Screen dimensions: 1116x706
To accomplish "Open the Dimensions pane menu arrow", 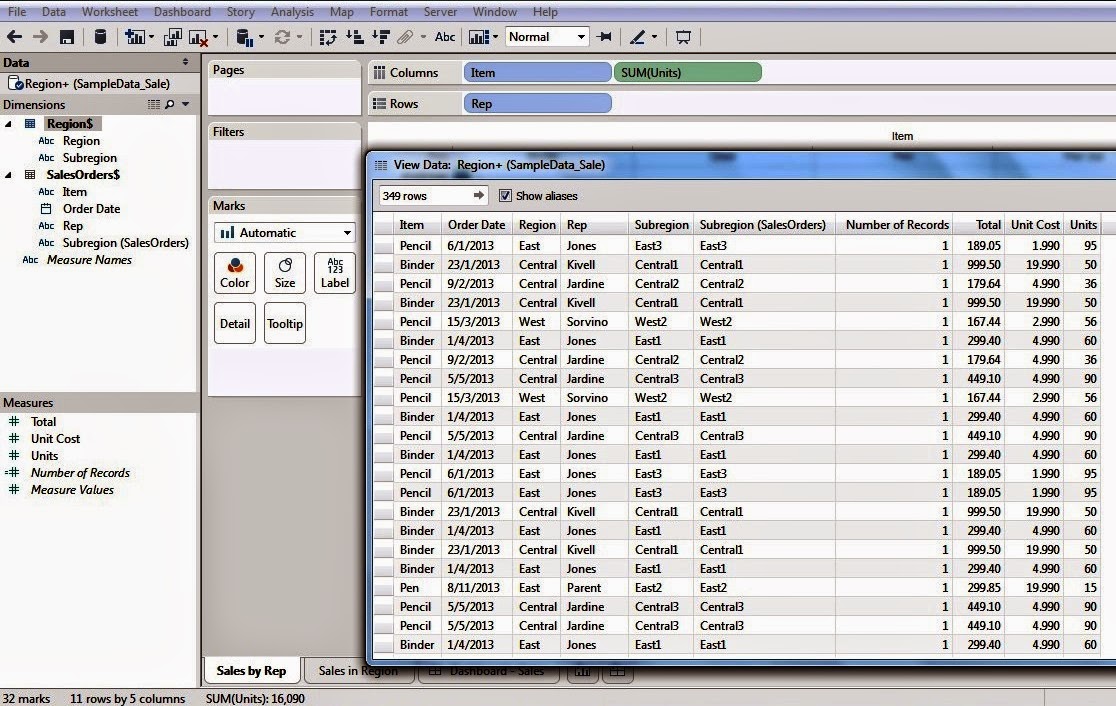I will (x=186, y=105).
